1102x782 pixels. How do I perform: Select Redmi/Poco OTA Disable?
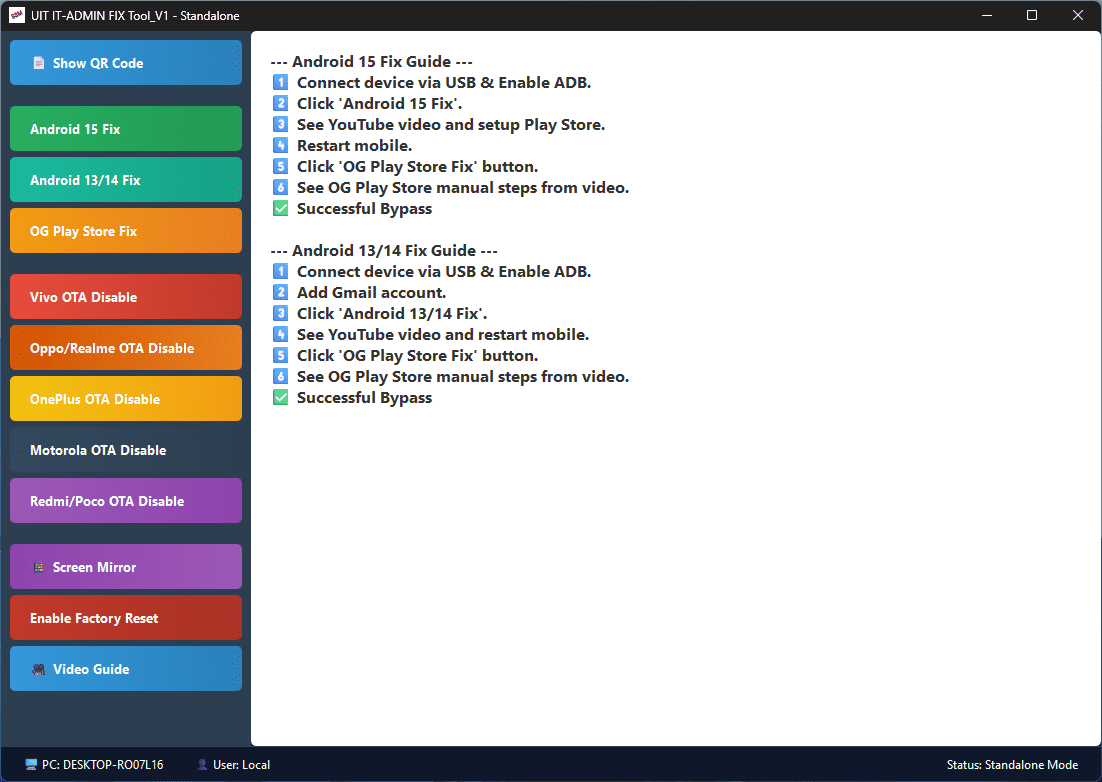tap(126, 501)
